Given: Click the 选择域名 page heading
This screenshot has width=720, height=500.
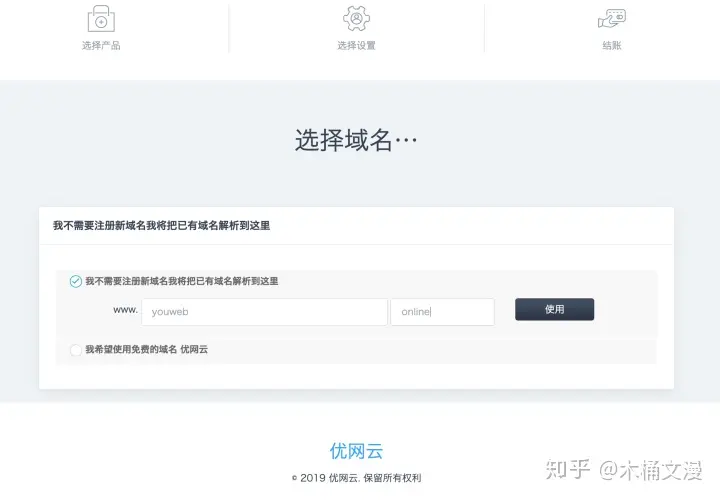Looking at the screenshot, I should click(356, 140).
